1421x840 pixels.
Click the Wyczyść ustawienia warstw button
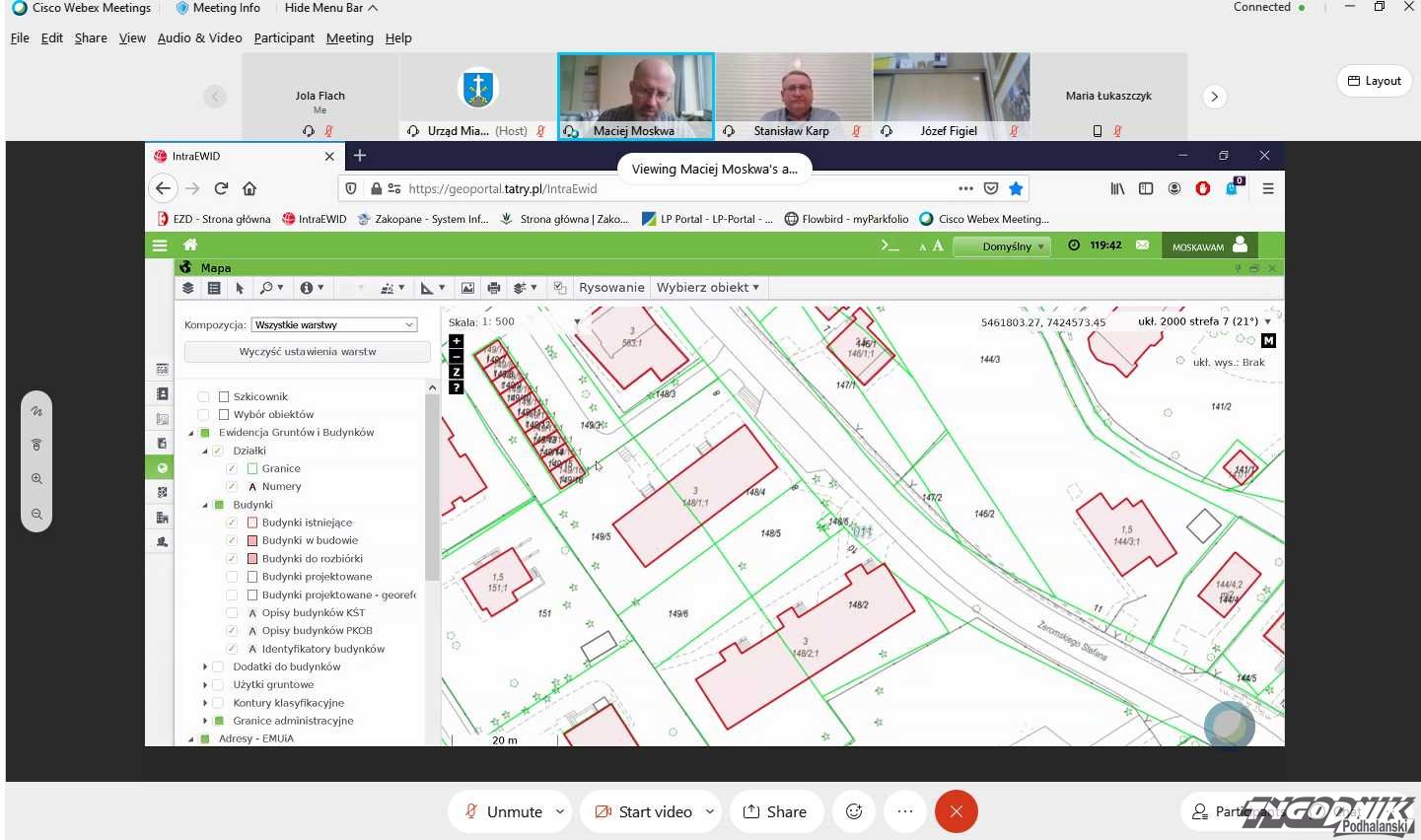(x=307, y=352)
